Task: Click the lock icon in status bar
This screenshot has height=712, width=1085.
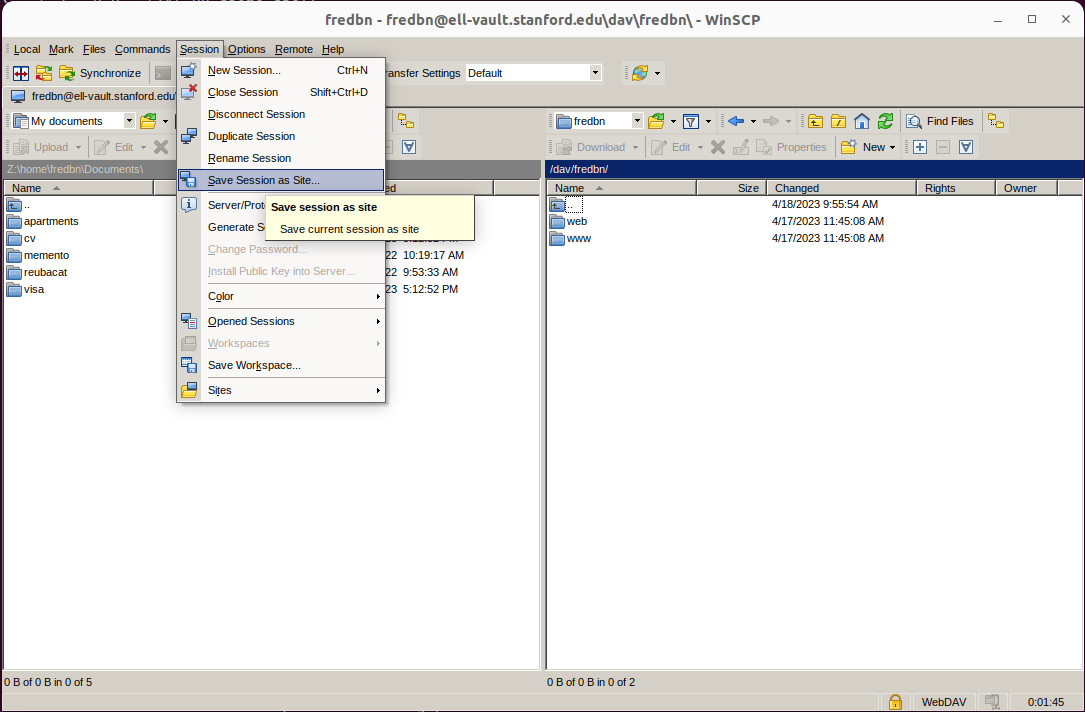Action: [895, 702]
